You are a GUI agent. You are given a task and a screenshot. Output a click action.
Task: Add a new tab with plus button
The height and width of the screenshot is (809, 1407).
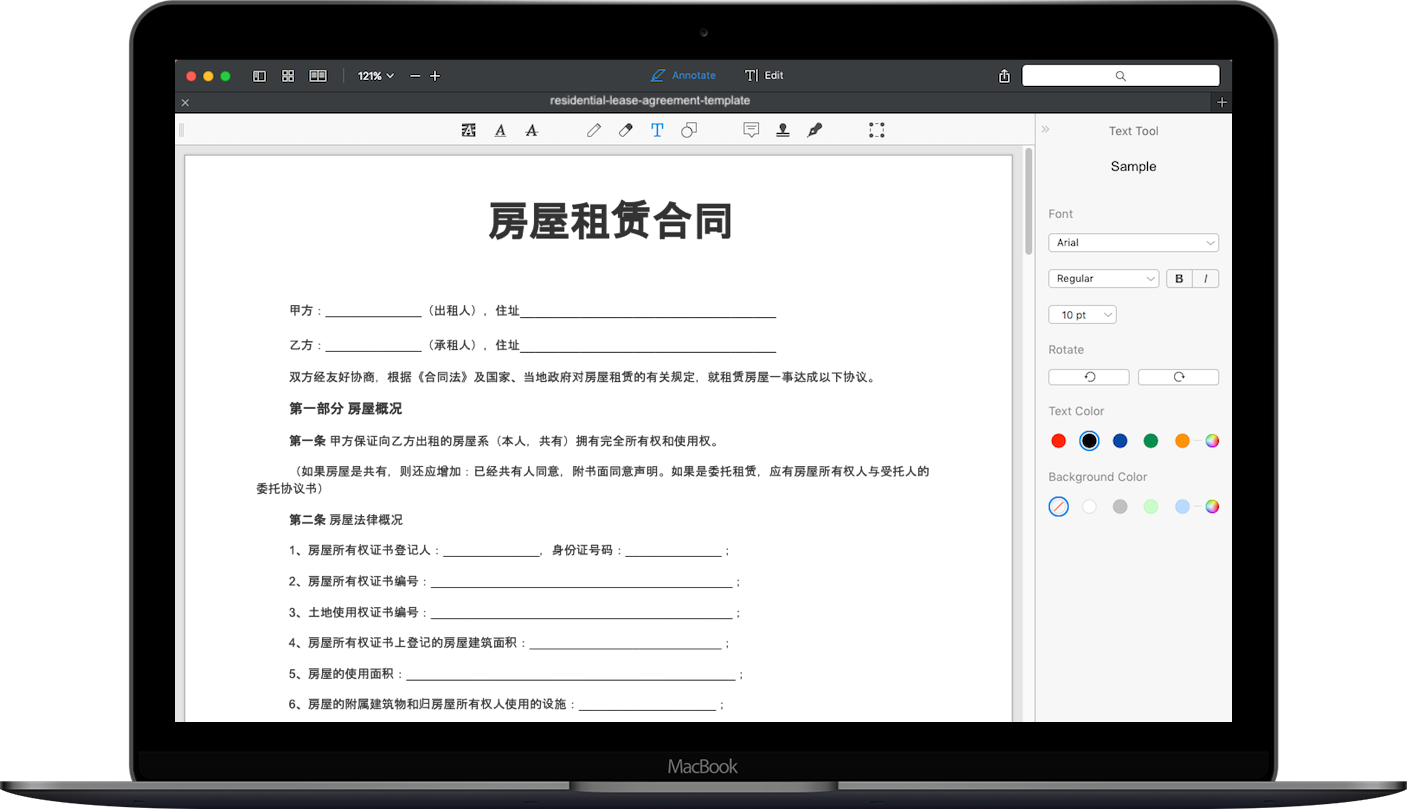click(1221, 102)
